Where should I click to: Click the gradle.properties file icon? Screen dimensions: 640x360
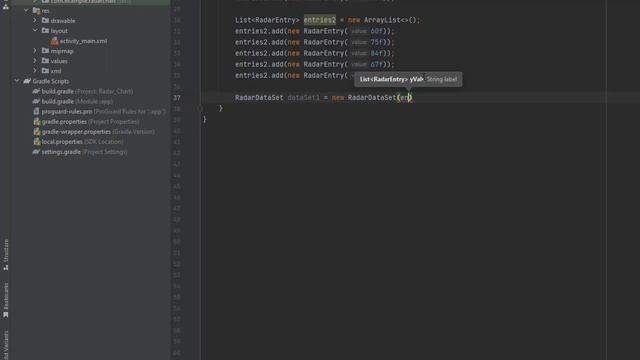pos(37,122)
